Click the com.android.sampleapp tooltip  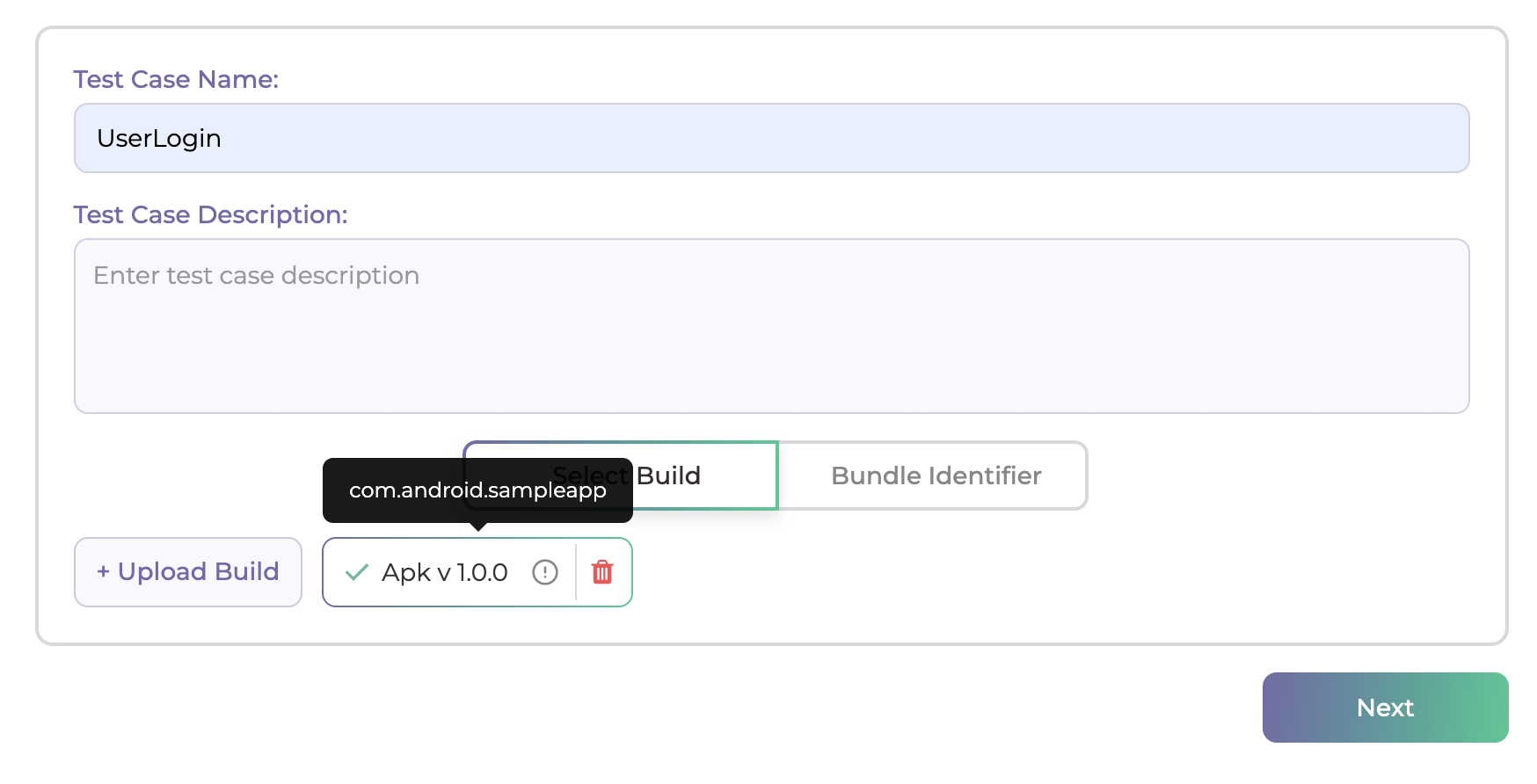point(477,490)
